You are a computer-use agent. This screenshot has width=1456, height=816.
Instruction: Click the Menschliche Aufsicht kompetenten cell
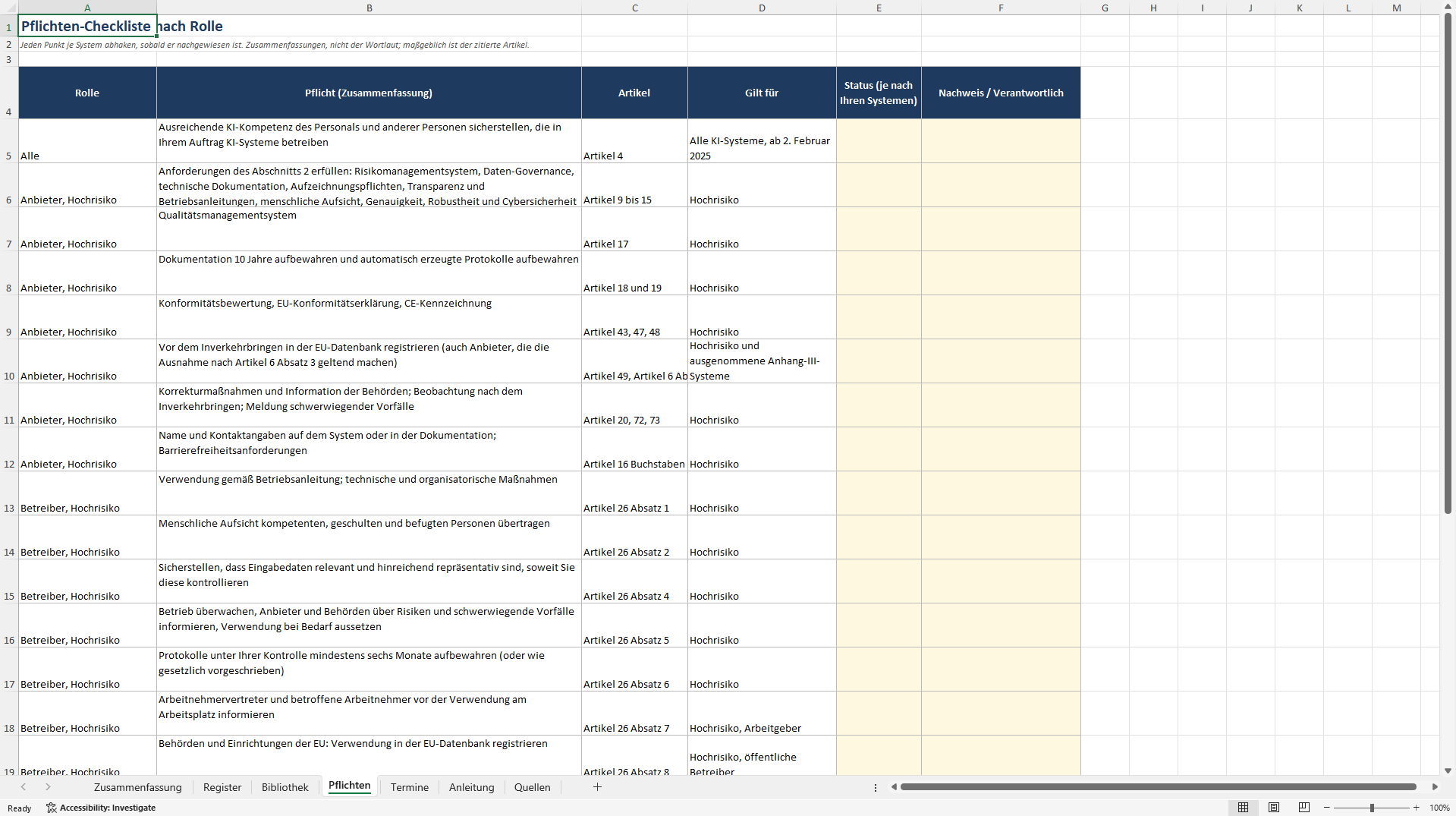click(x=369, y=537)
